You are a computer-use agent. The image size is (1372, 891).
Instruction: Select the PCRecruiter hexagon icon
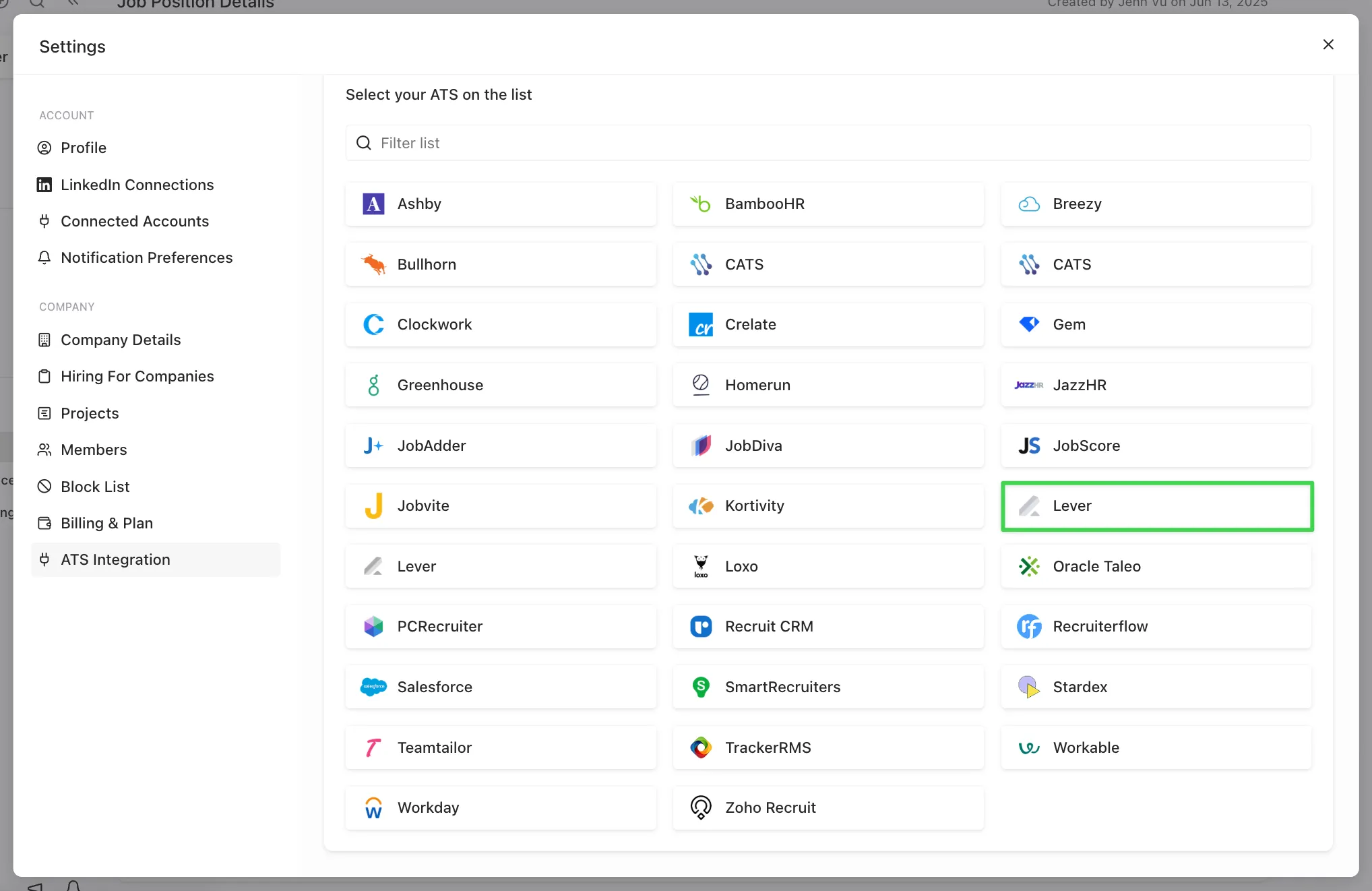[373, 626]
